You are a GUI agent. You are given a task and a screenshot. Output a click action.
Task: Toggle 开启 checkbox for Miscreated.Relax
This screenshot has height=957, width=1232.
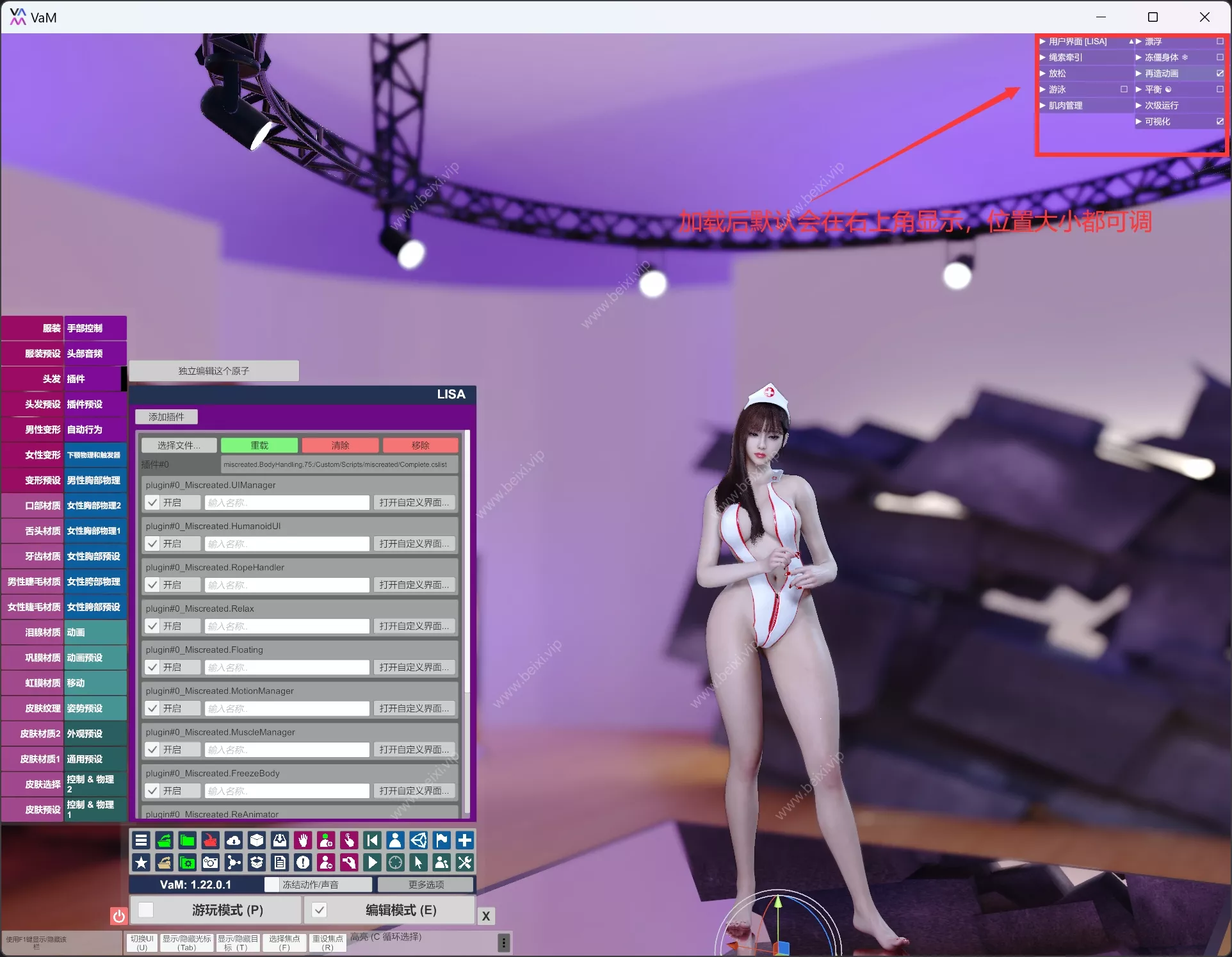pyautogui.click(x=152, y=626)
